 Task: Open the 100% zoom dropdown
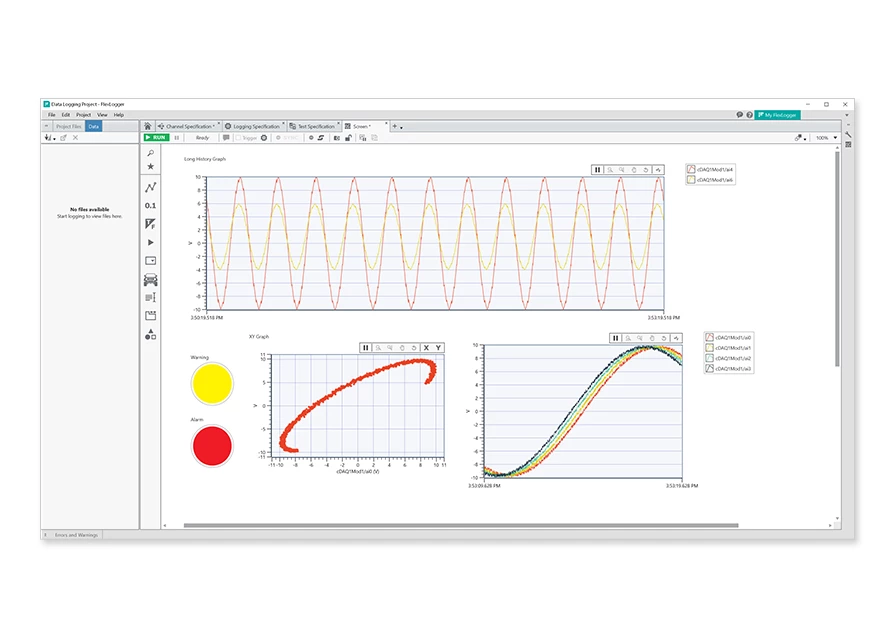coord(824,138)
